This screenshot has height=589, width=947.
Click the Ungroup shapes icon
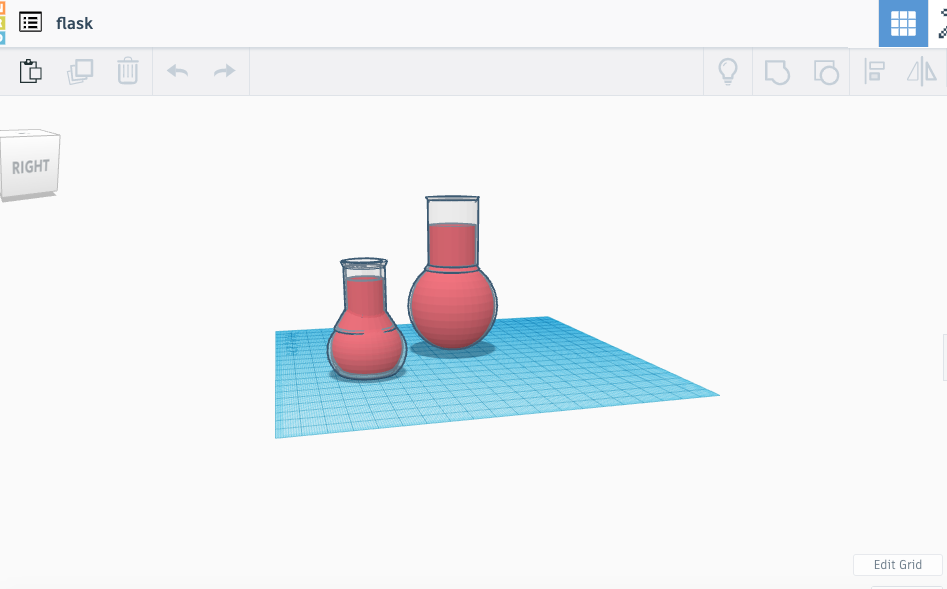(825, 72)
